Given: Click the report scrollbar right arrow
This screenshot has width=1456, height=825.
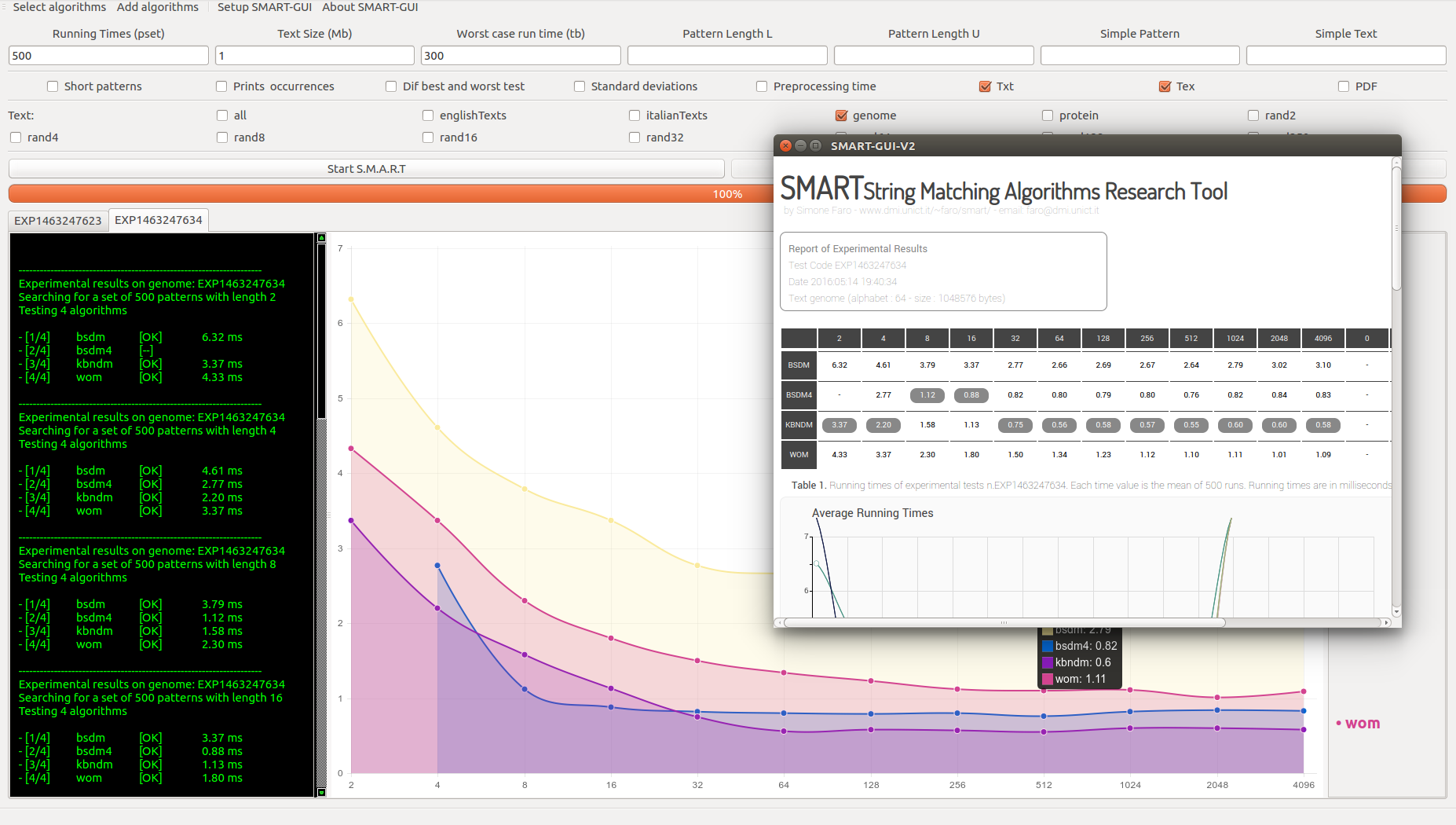Looking at the screenshot, I should tap(1387, 622).
